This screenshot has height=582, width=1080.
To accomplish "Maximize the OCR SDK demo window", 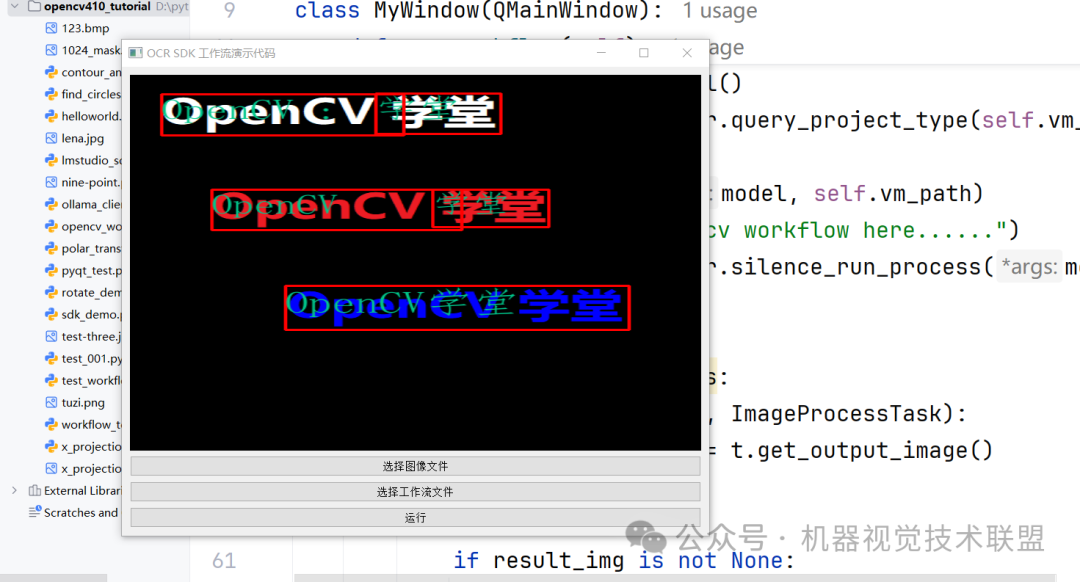I will pos(644,53).
